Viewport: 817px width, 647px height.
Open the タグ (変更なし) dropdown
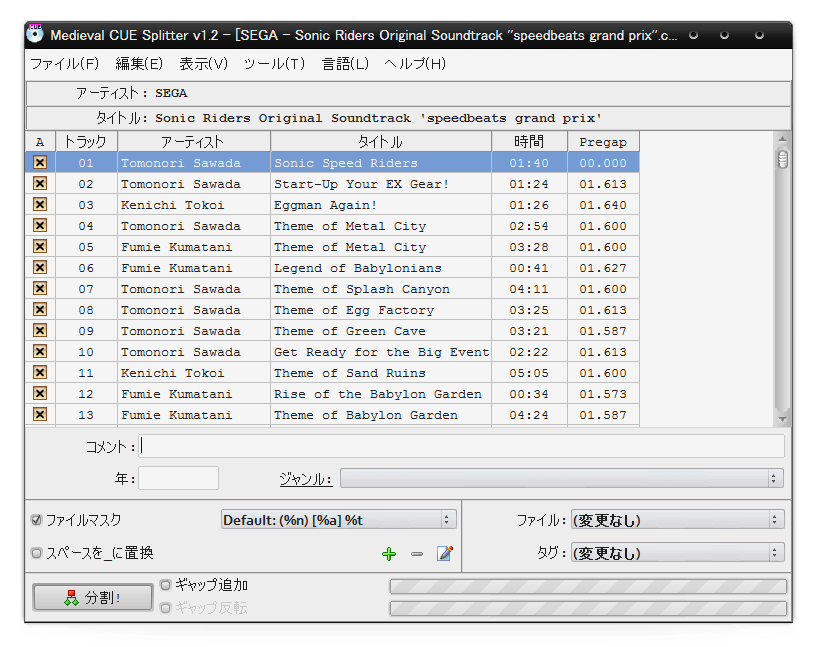click(x=677, y=553)
